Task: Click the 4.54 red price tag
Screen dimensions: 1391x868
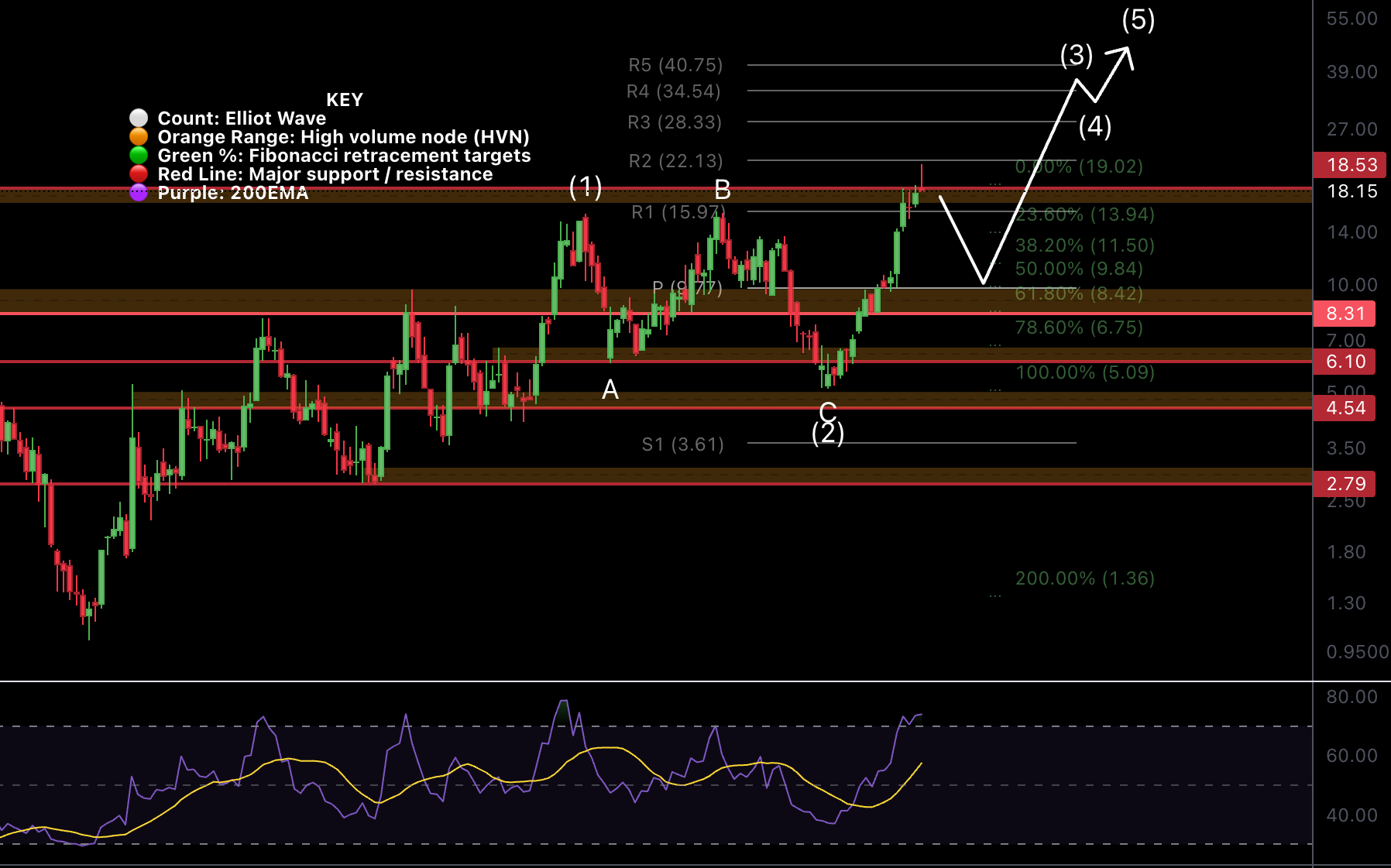Action: 1345,408
